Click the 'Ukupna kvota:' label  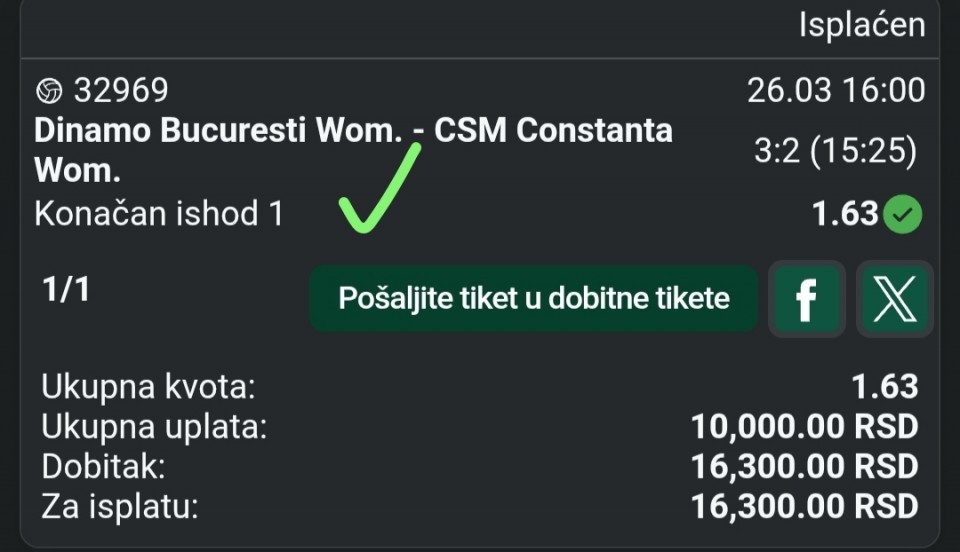[148, 385]
